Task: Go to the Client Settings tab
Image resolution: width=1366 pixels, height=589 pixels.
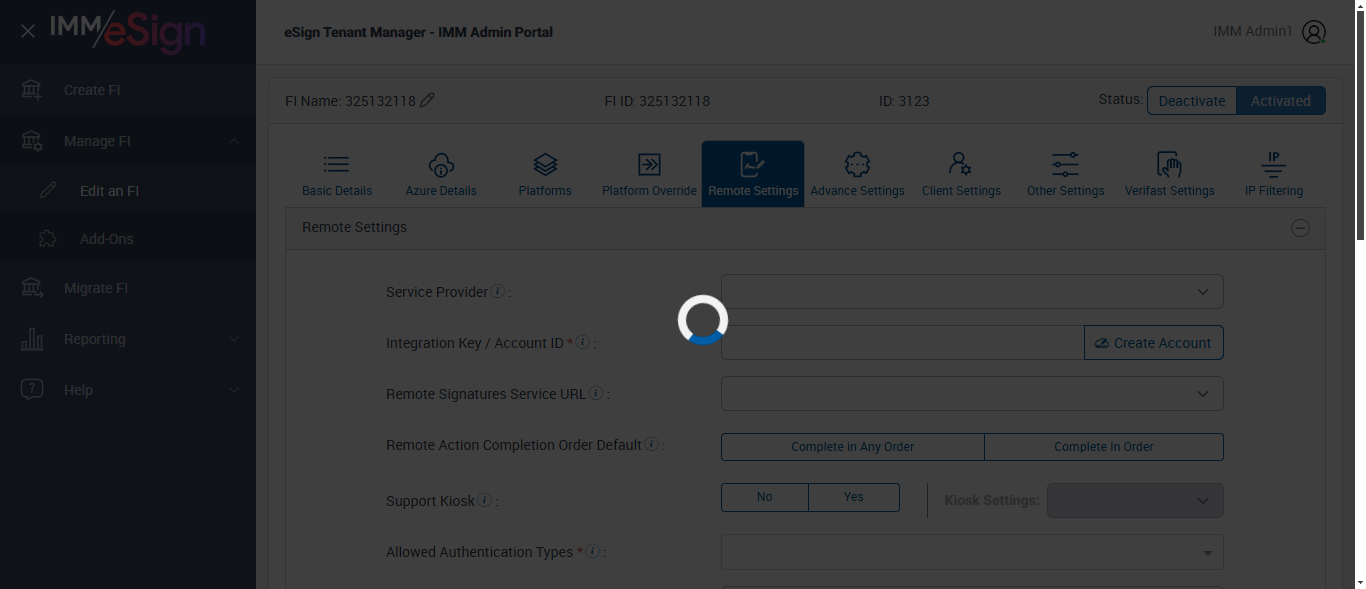Action: pos(961,174)
